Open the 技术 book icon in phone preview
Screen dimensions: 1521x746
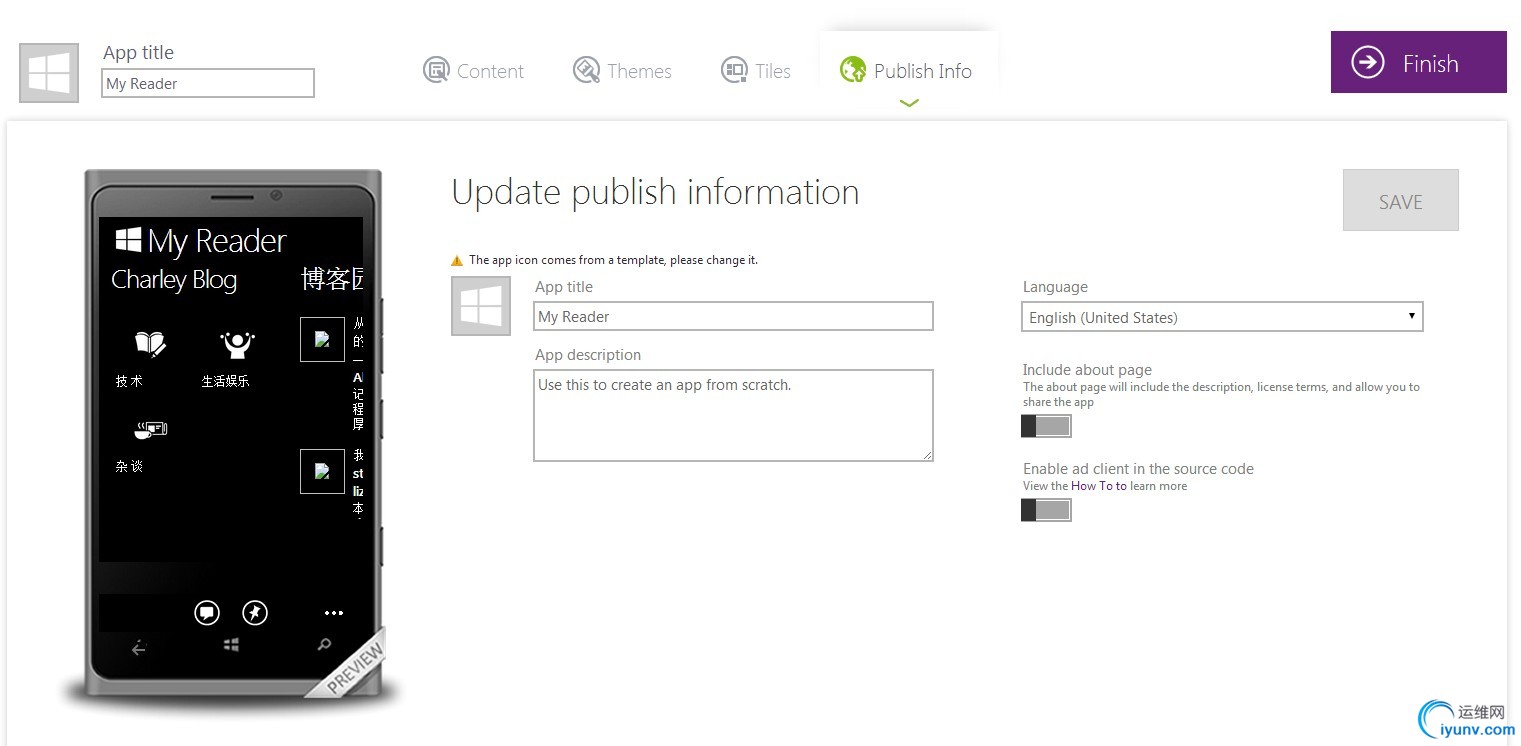coord(150,345)
